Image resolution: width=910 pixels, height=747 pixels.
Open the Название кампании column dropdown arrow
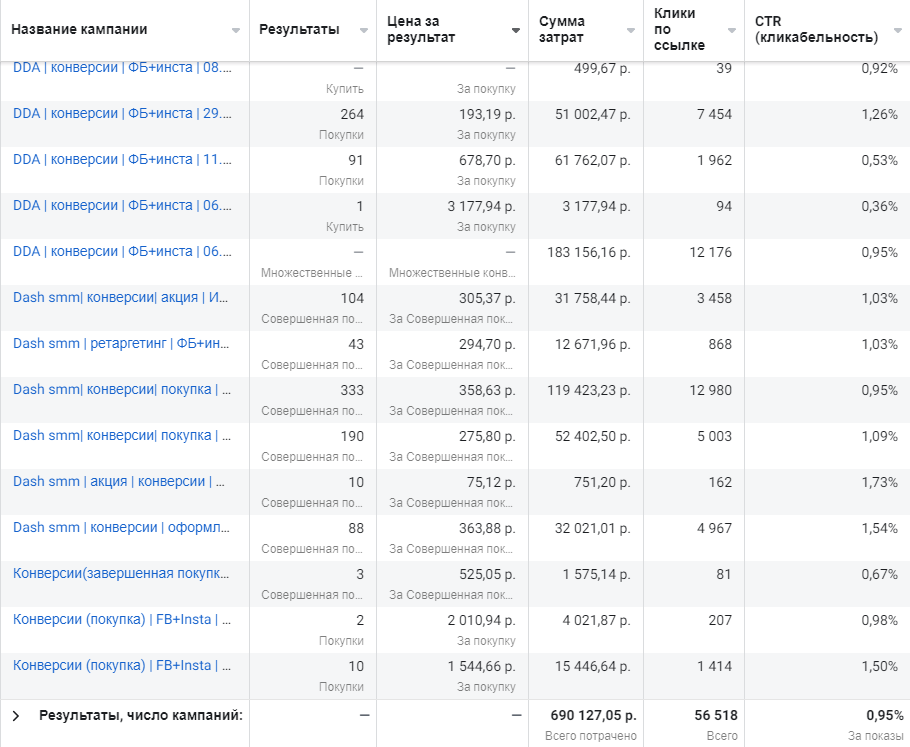click(x=236, y=30)
